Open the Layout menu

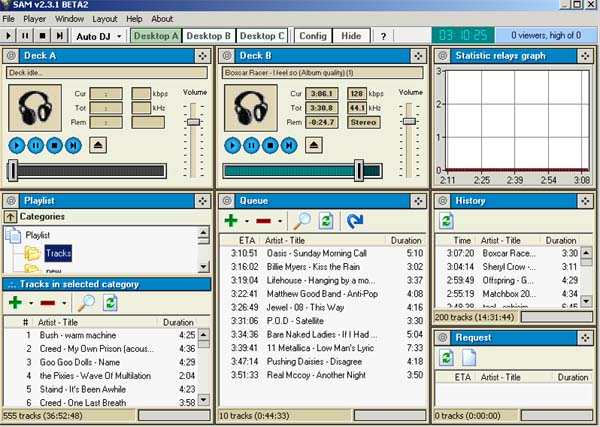[104, 19]
